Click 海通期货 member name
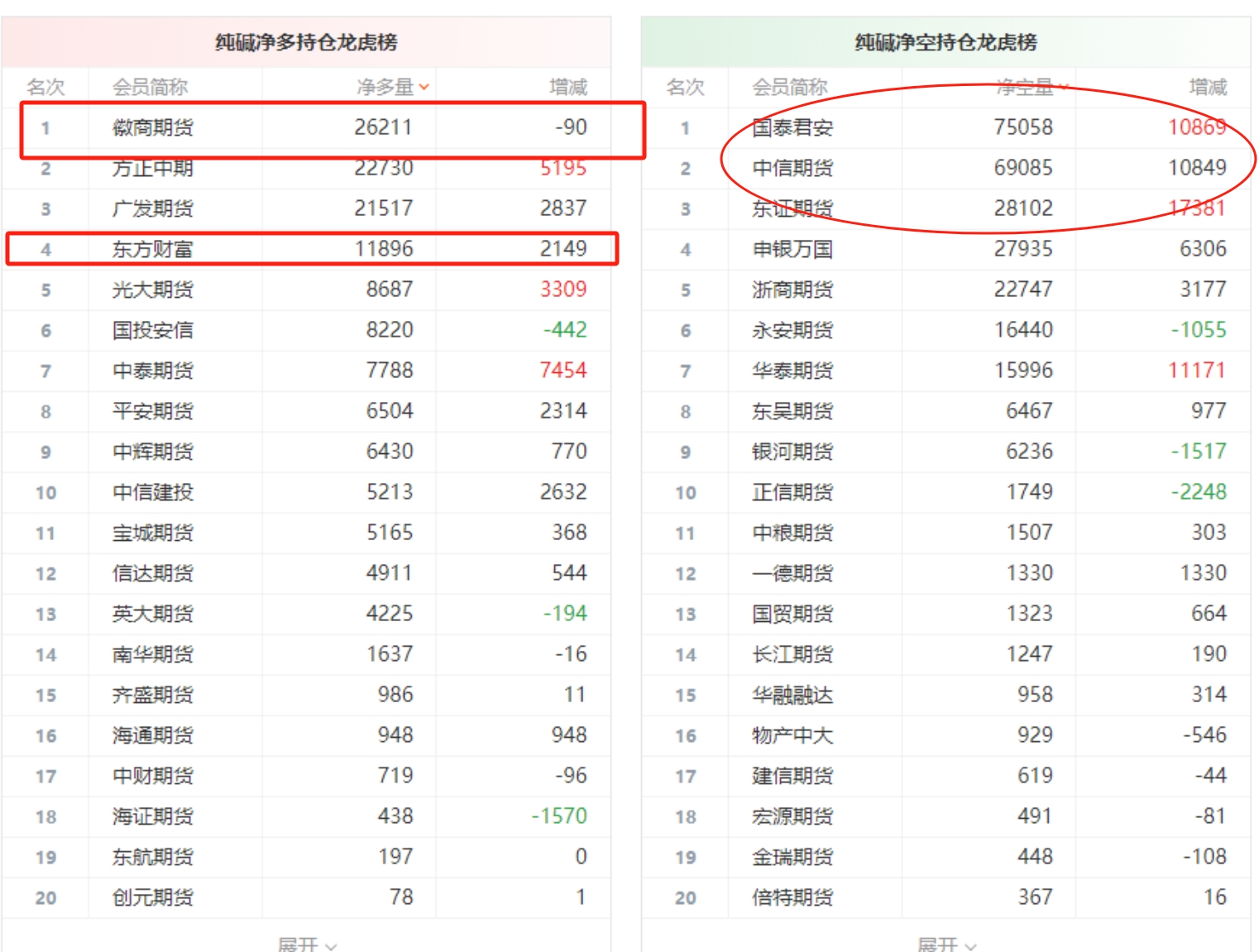 pyautogui.click(x=153, y=735)
